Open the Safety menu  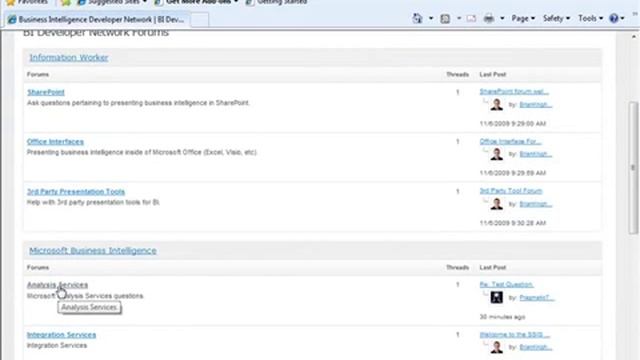pyautogui.click(x=556, y=18)
